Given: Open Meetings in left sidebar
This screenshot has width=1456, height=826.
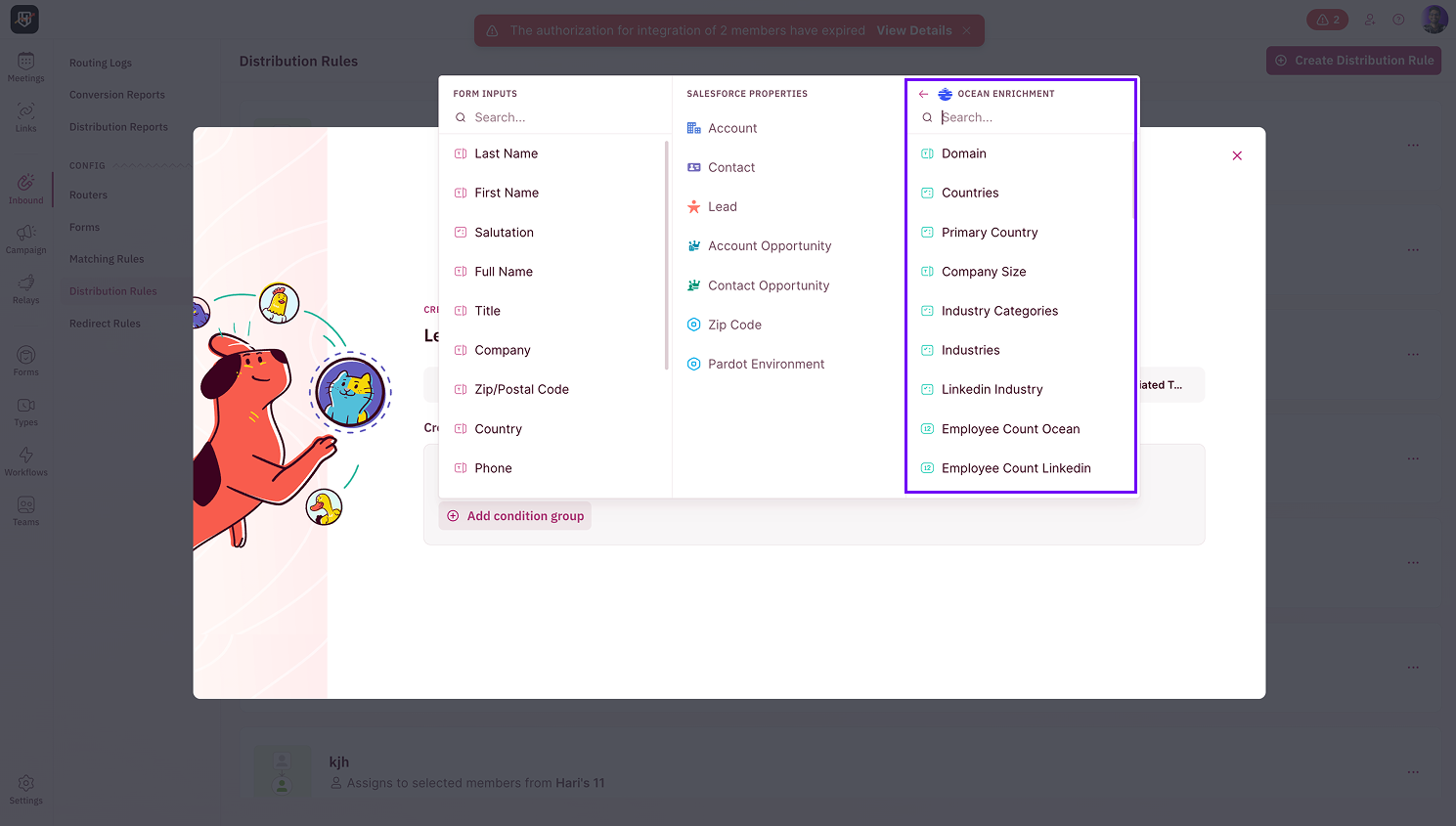Looking at the screenshot, I should (26, 67).
